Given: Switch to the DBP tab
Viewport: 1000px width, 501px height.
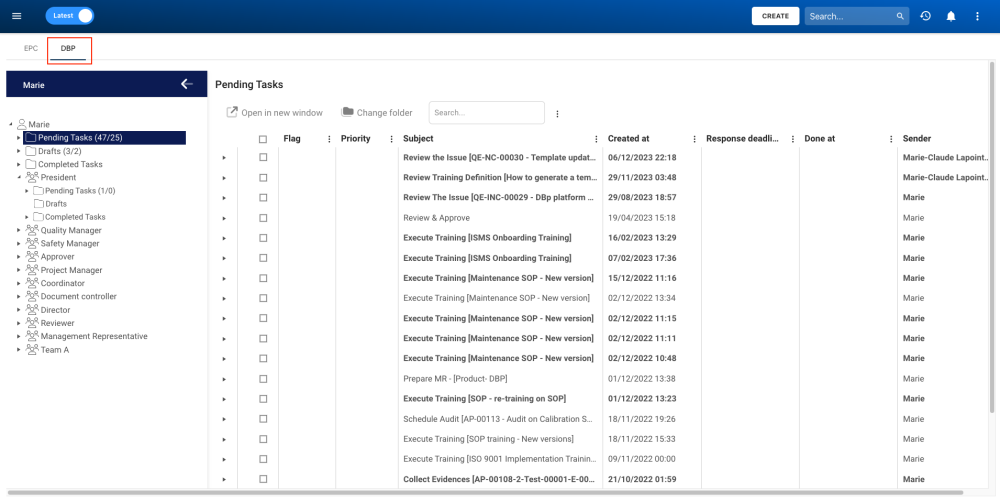Looking at the screenshot, I should pos(68,48).
